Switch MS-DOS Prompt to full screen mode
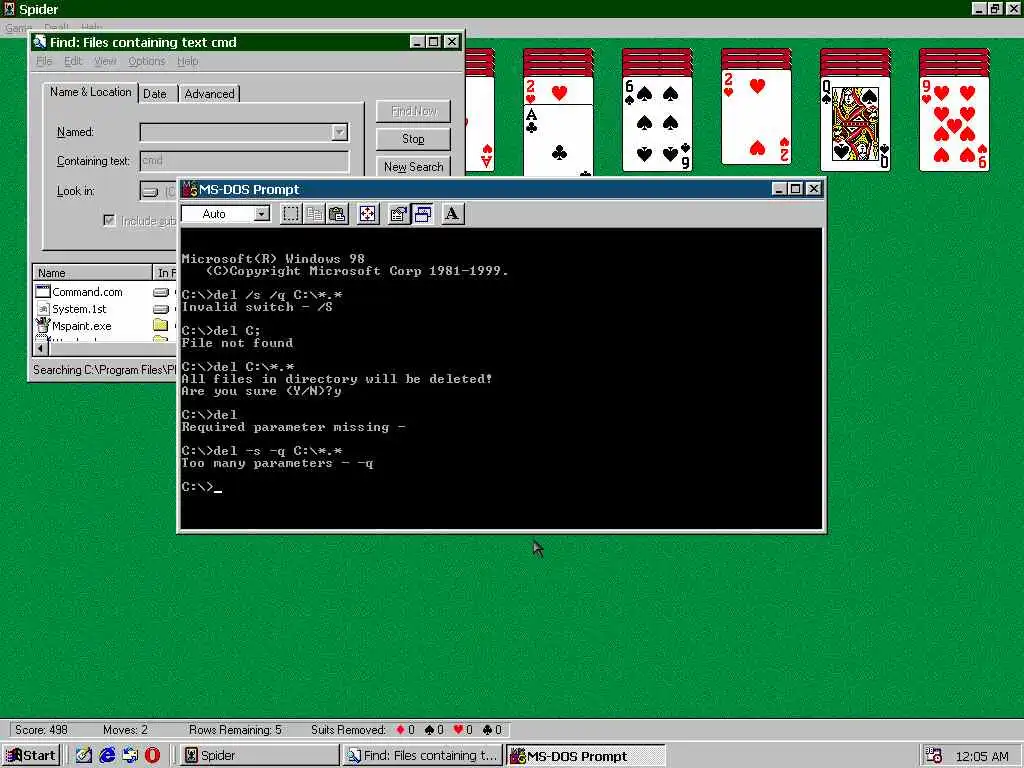 click(x=368, y=214)
